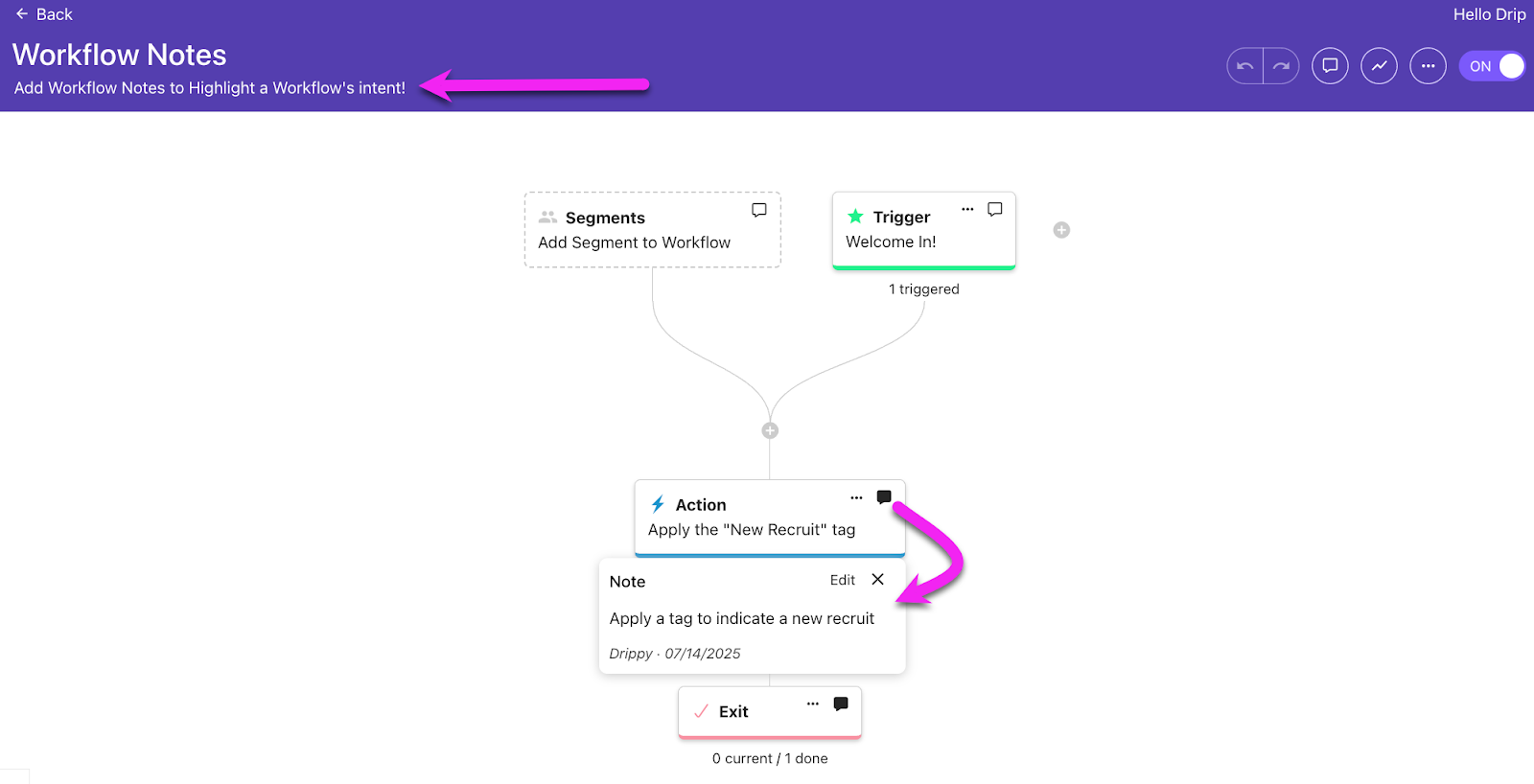Click the Hello Drip account label
This screenshot has height=784, width=1534.
pos(1489,14)
